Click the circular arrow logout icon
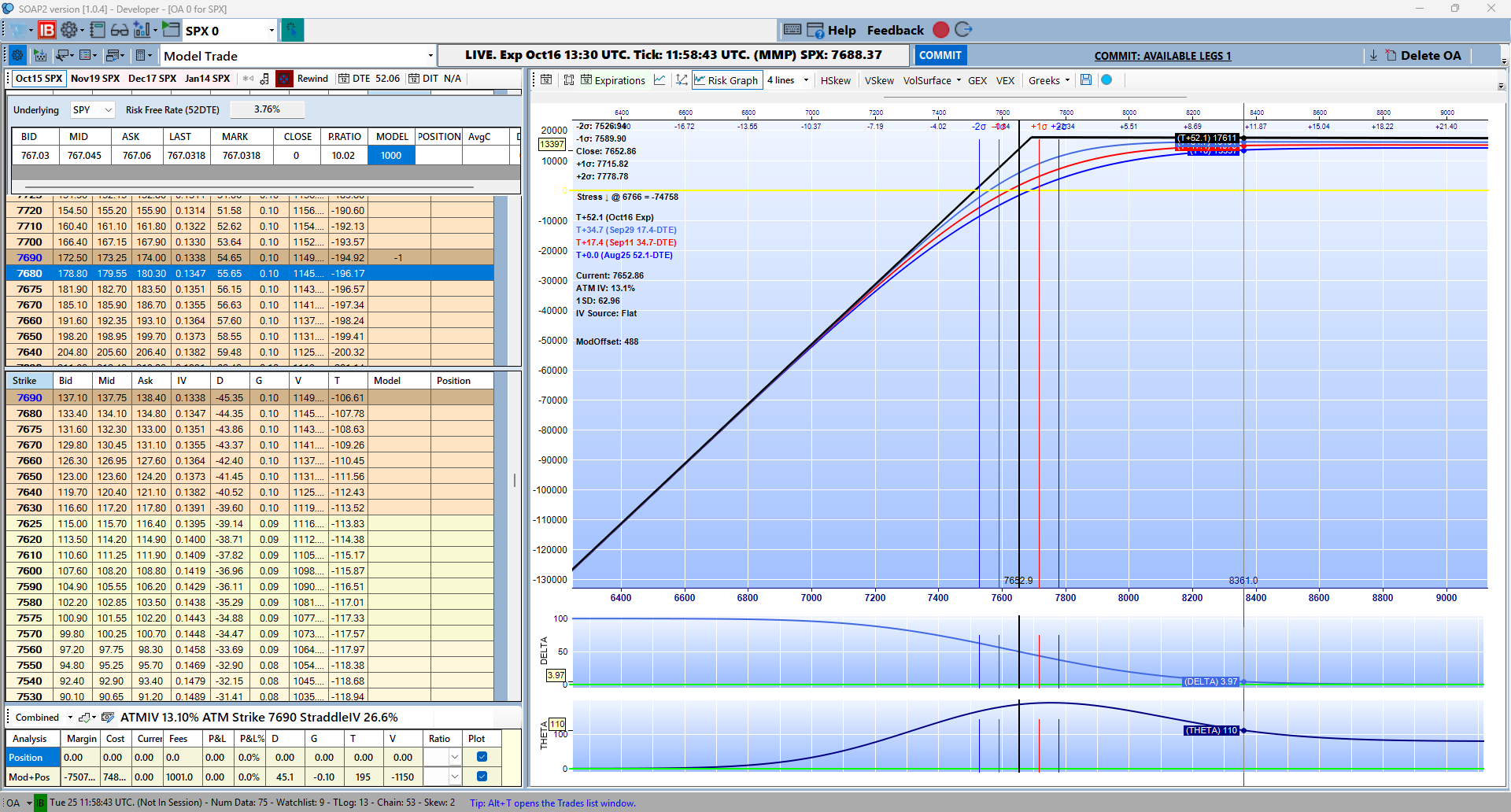The width and height of the screenshot is (1511, 812). (x=963, y=30)
